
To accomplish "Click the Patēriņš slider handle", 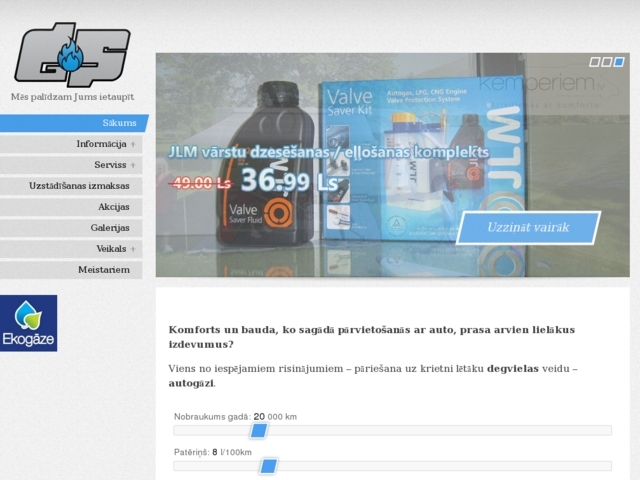I will click(269, 466).
